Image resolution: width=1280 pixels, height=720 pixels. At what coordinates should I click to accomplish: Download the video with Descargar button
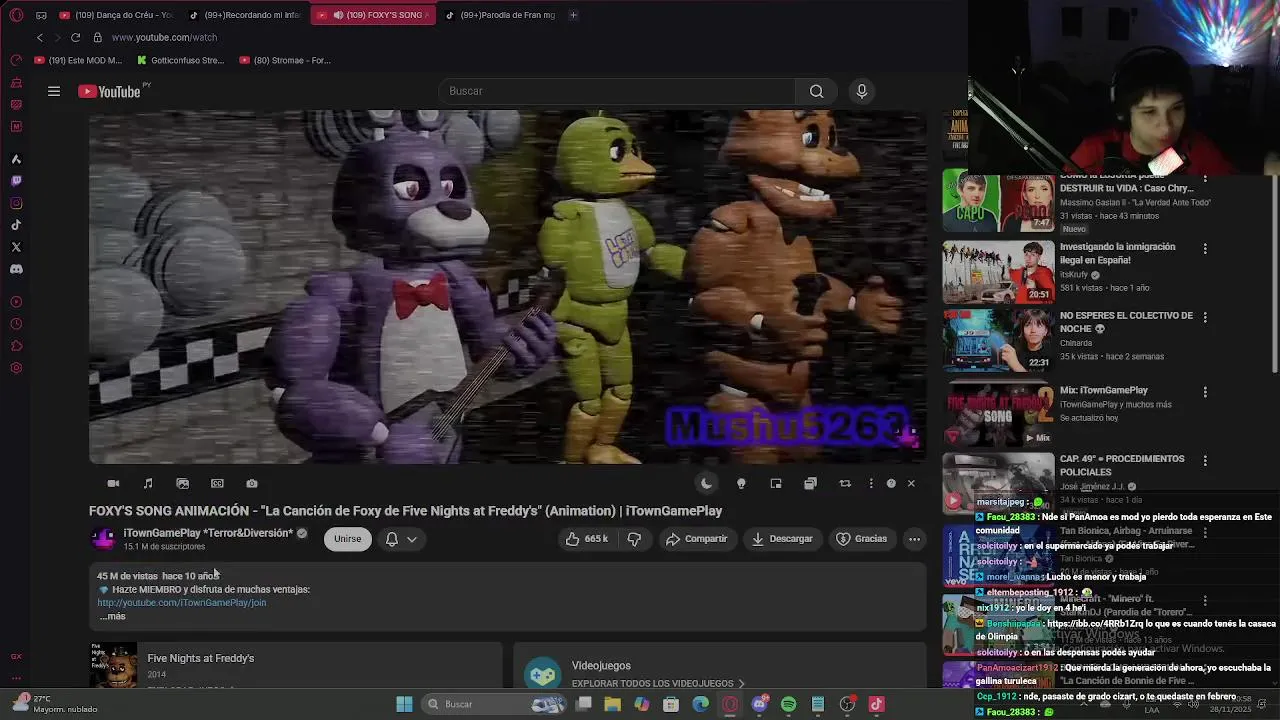[782, 539]
